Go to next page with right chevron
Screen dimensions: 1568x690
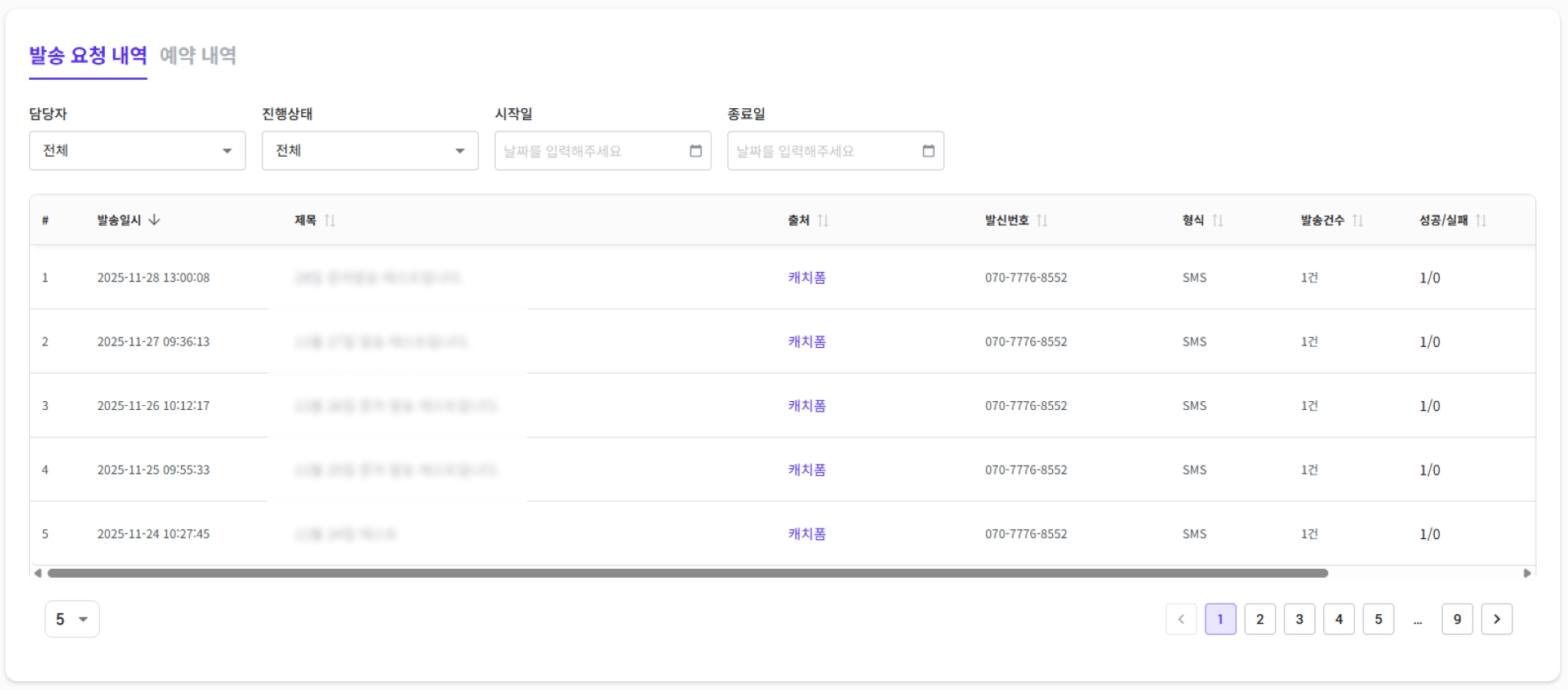pyautogui.click(x=1496, y=619)
